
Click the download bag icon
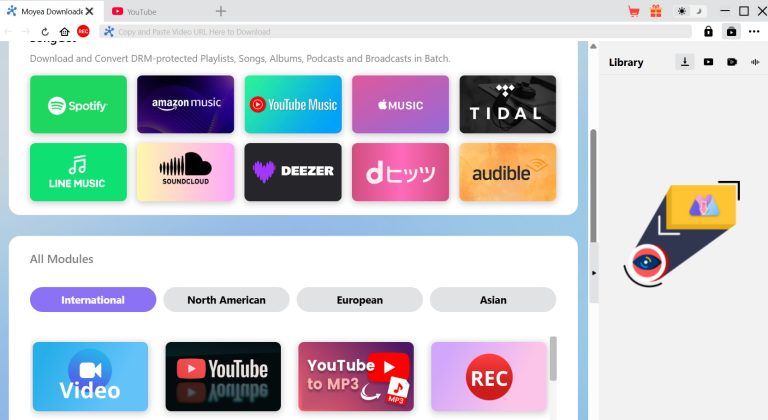tap(731, 32)
